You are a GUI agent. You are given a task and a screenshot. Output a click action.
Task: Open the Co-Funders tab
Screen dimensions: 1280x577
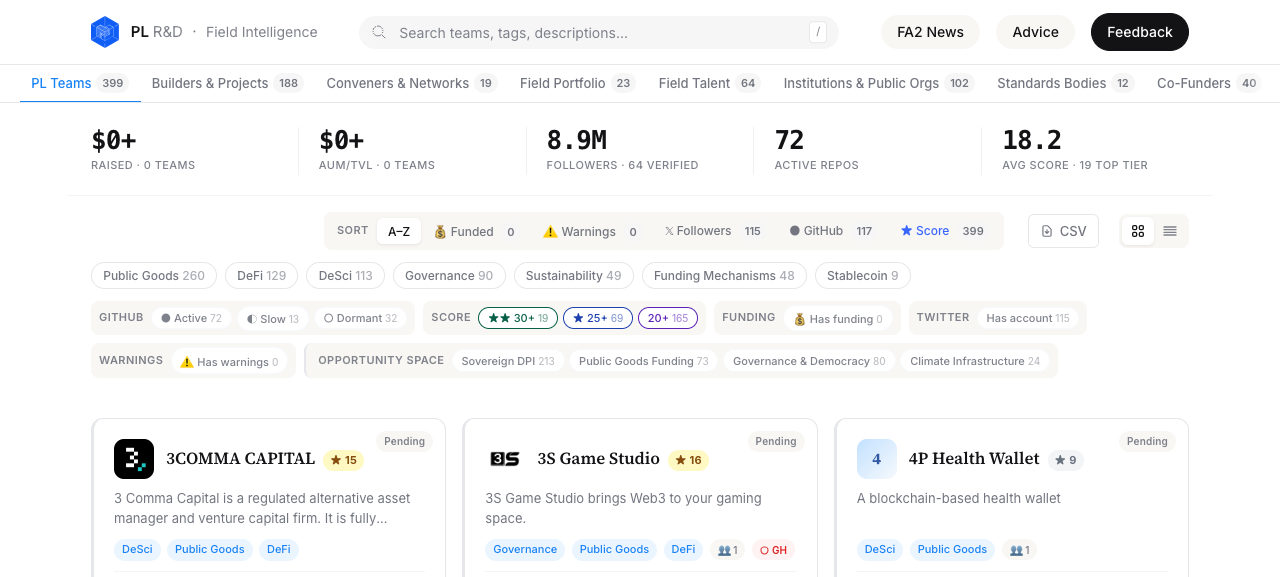tap(1209, 83)
